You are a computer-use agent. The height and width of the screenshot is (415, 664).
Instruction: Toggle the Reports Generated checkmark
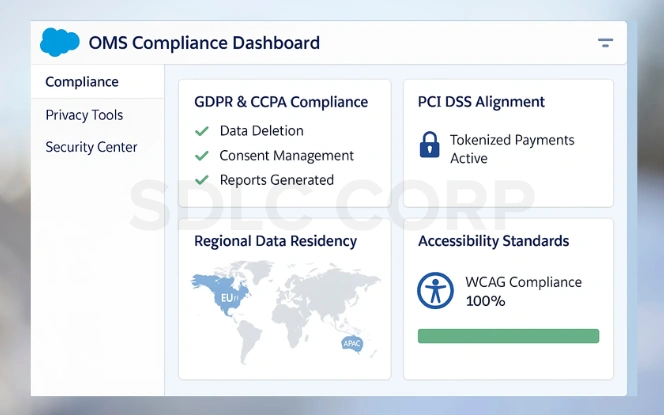pos(202,180)
